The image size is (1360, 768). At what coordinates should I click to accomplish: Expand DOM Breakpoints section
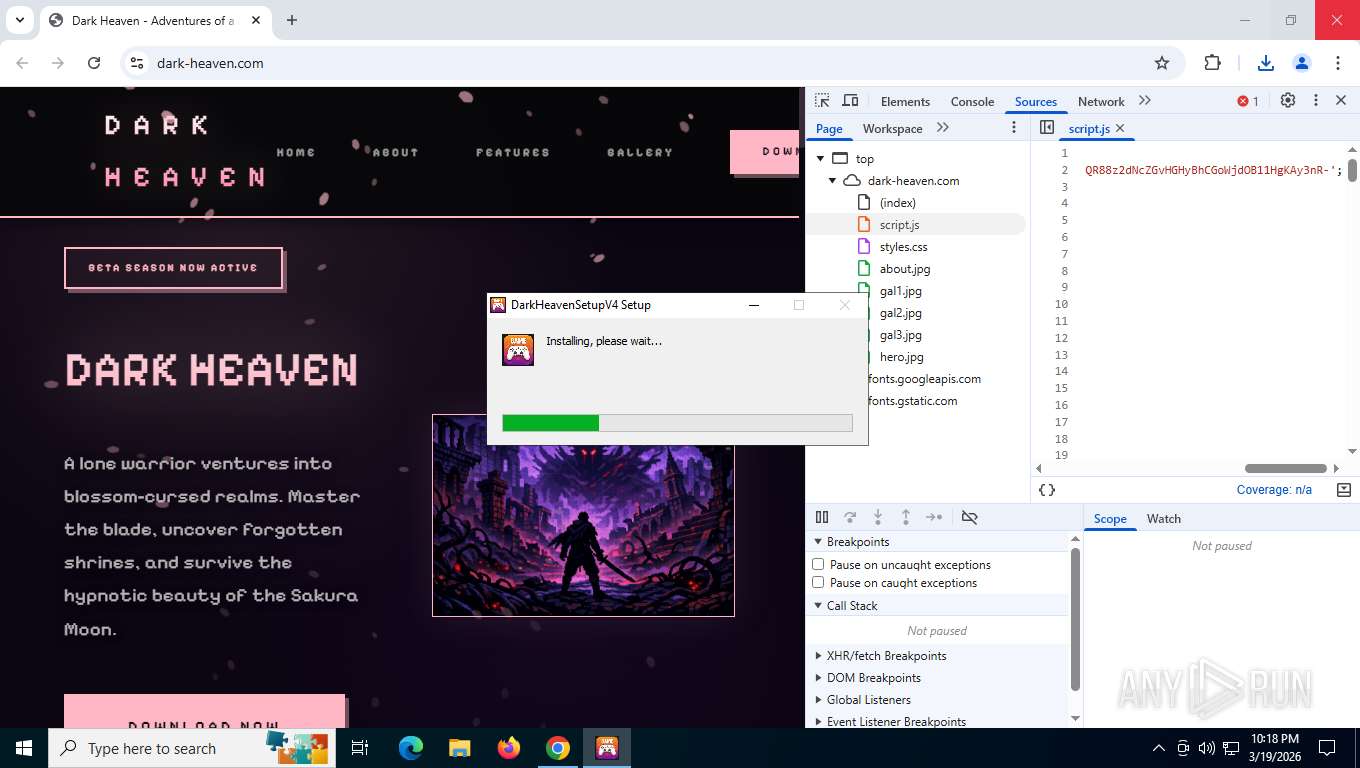point(818,678)
